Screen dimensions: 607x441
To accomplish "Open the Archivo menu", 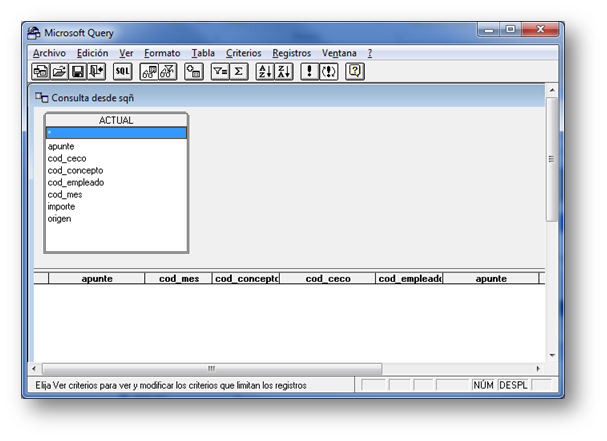I will coord(49,53).
